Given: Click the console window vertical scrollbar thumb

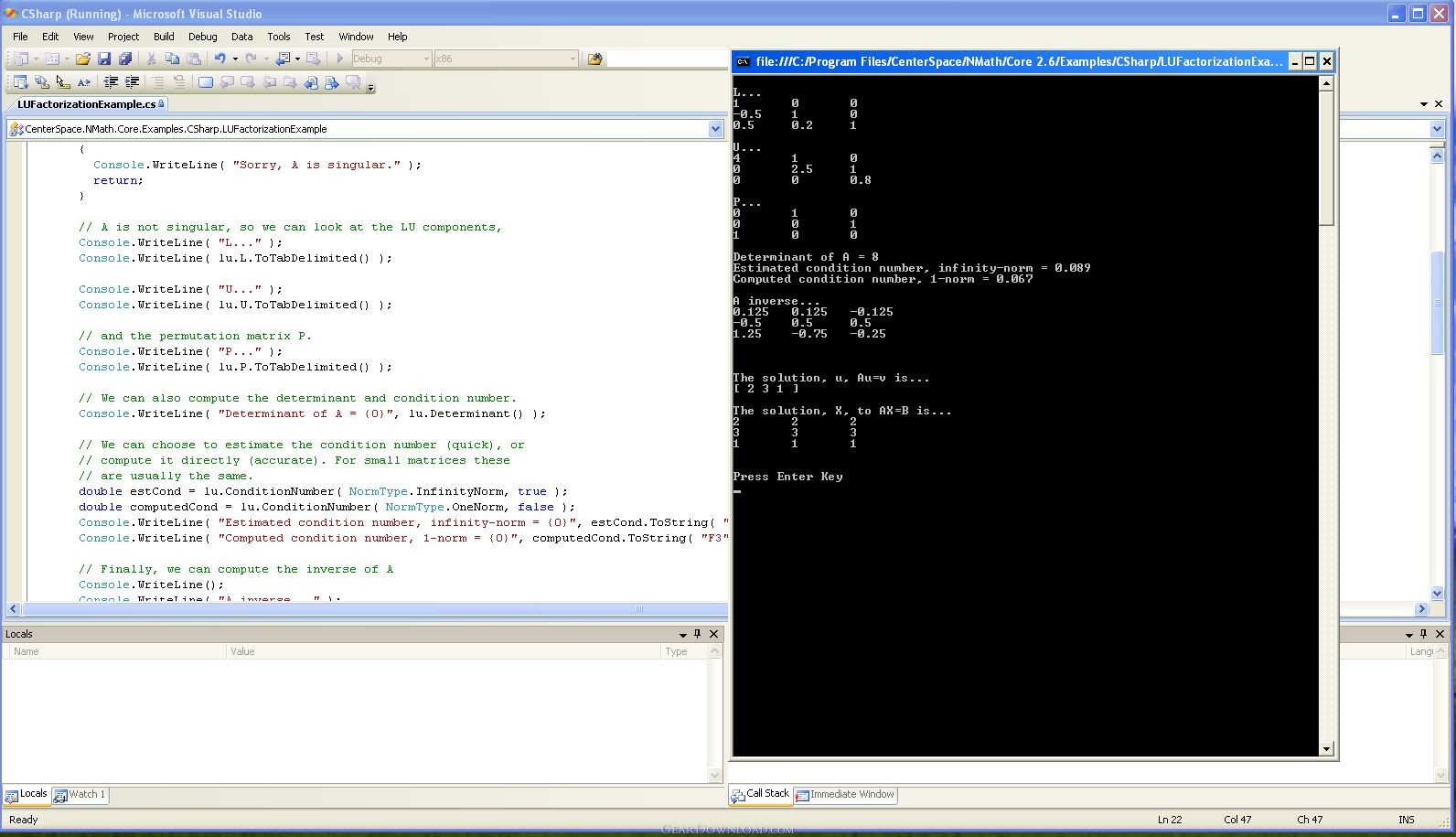Looking at the screenshot, I should coord(1326,158).
